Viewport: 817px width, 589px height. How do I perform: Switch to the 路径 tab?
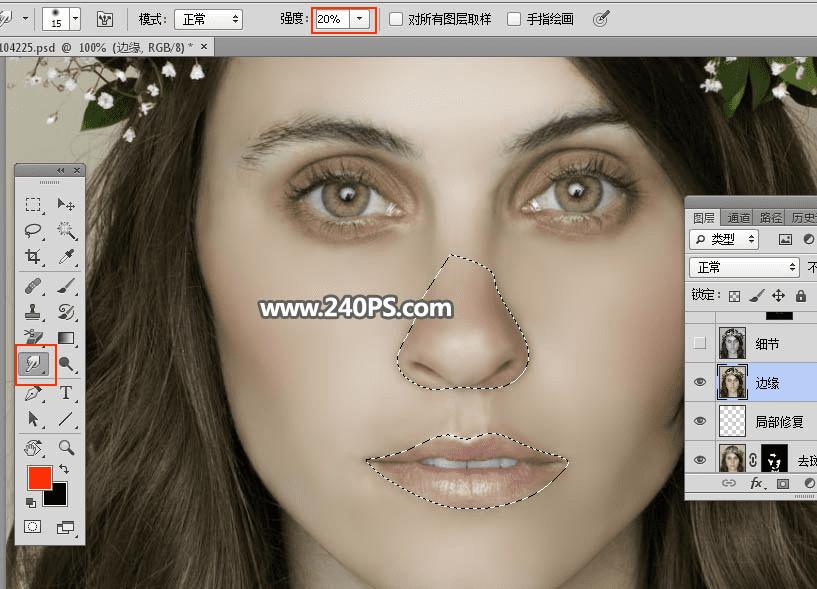[771, 217]
